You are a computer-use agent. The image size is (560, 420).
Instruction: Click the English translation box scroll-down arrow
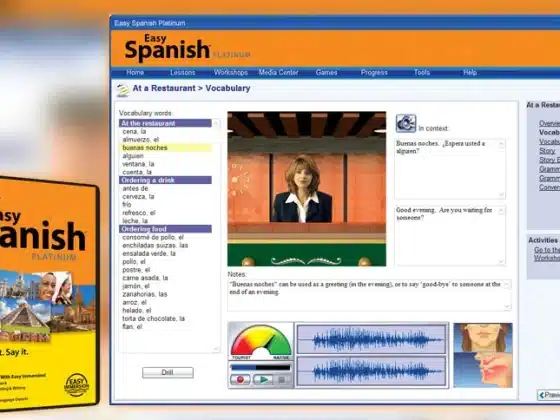point(501,262)
